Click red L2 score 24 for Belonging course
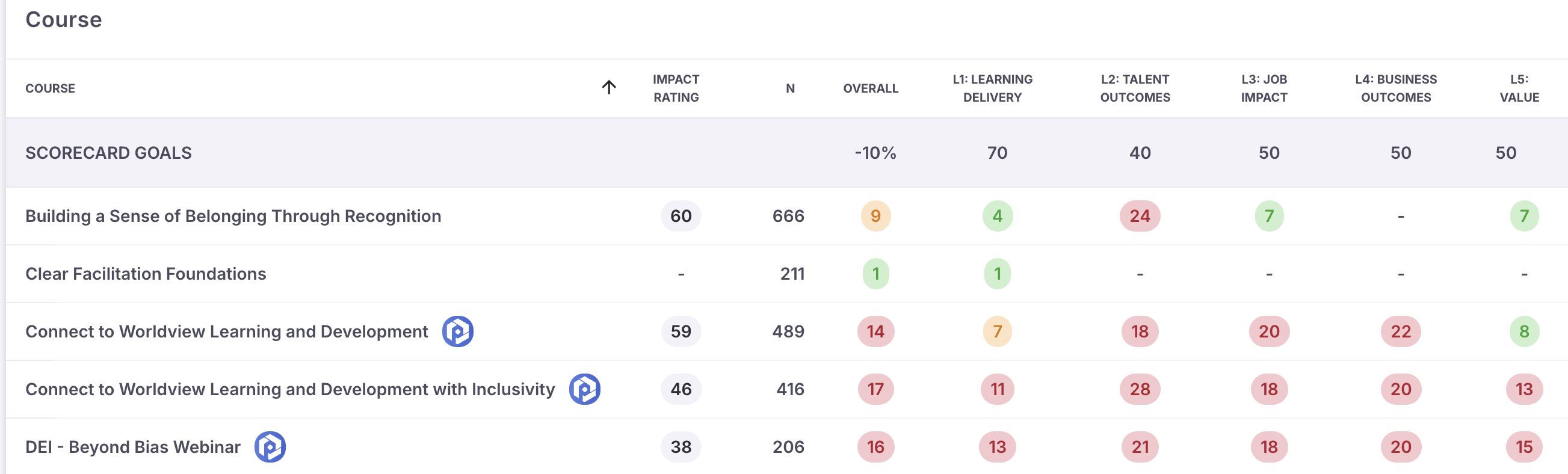The height and width of the screenshot is (474, 1568). point(1140,216)
